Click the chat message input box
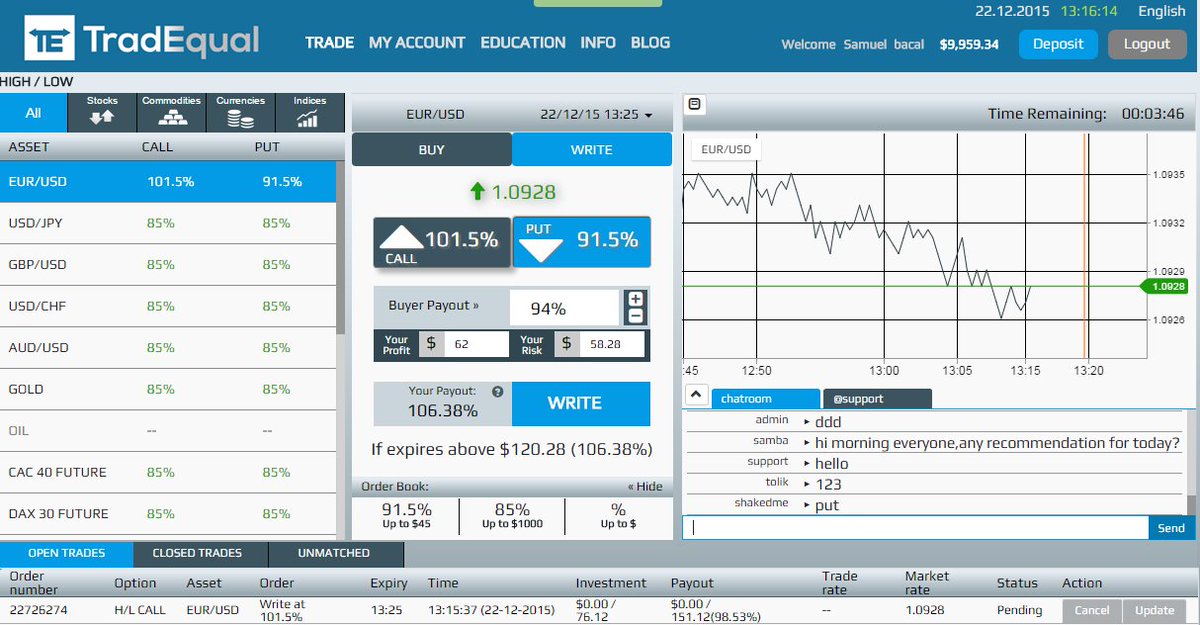 click(x=915, y=528)
